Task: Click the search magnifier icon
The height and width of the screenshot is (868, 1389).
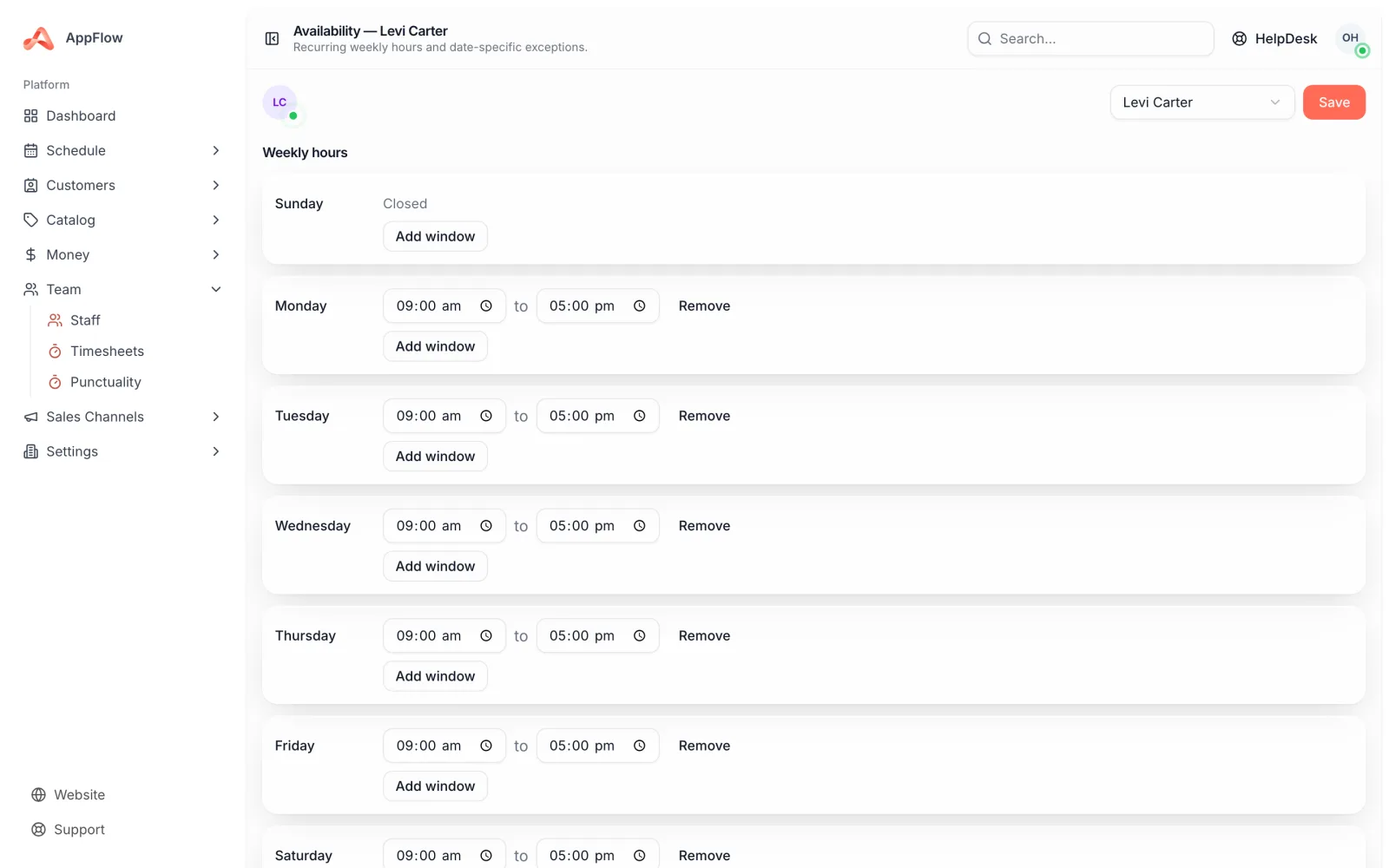Action: tap(984, 38)
